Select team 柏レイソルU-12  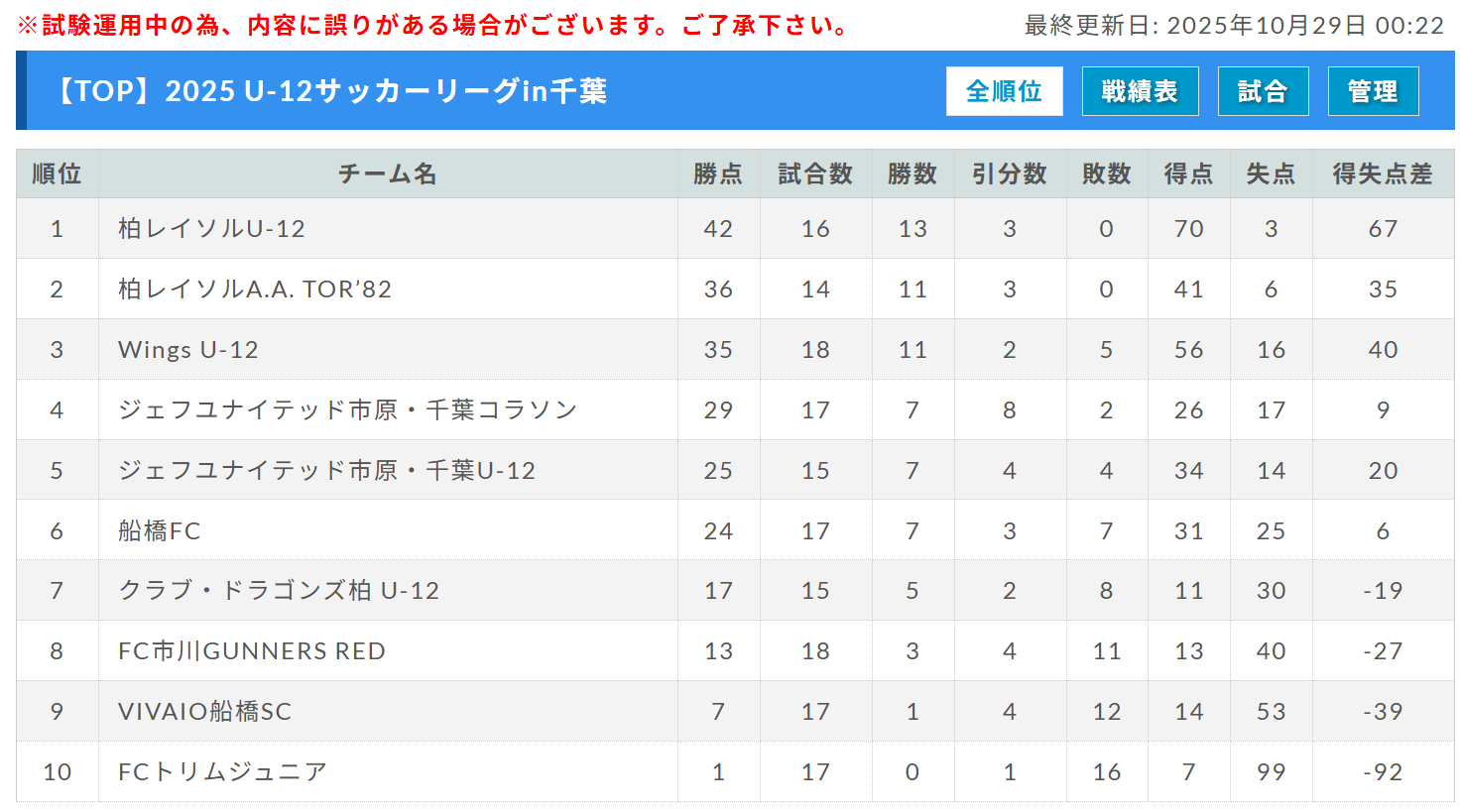pyautogui.click(x=211, y=229)
